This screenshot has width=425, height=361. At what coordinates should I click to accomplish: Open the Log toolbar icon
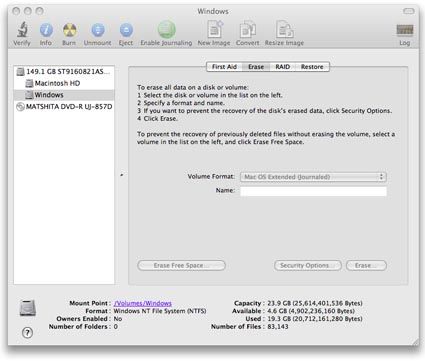pos(405,30)
